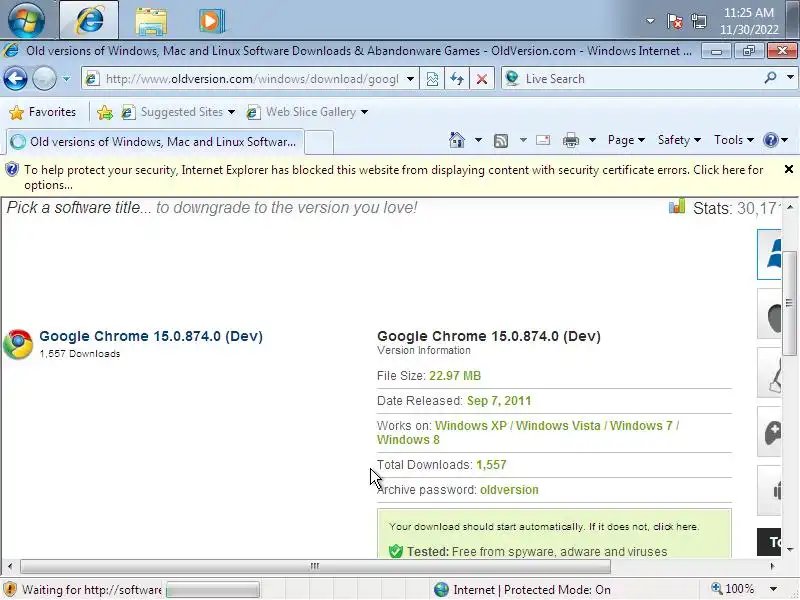
Task: Click the Stats bar chart icon
Action: [677, 206]
